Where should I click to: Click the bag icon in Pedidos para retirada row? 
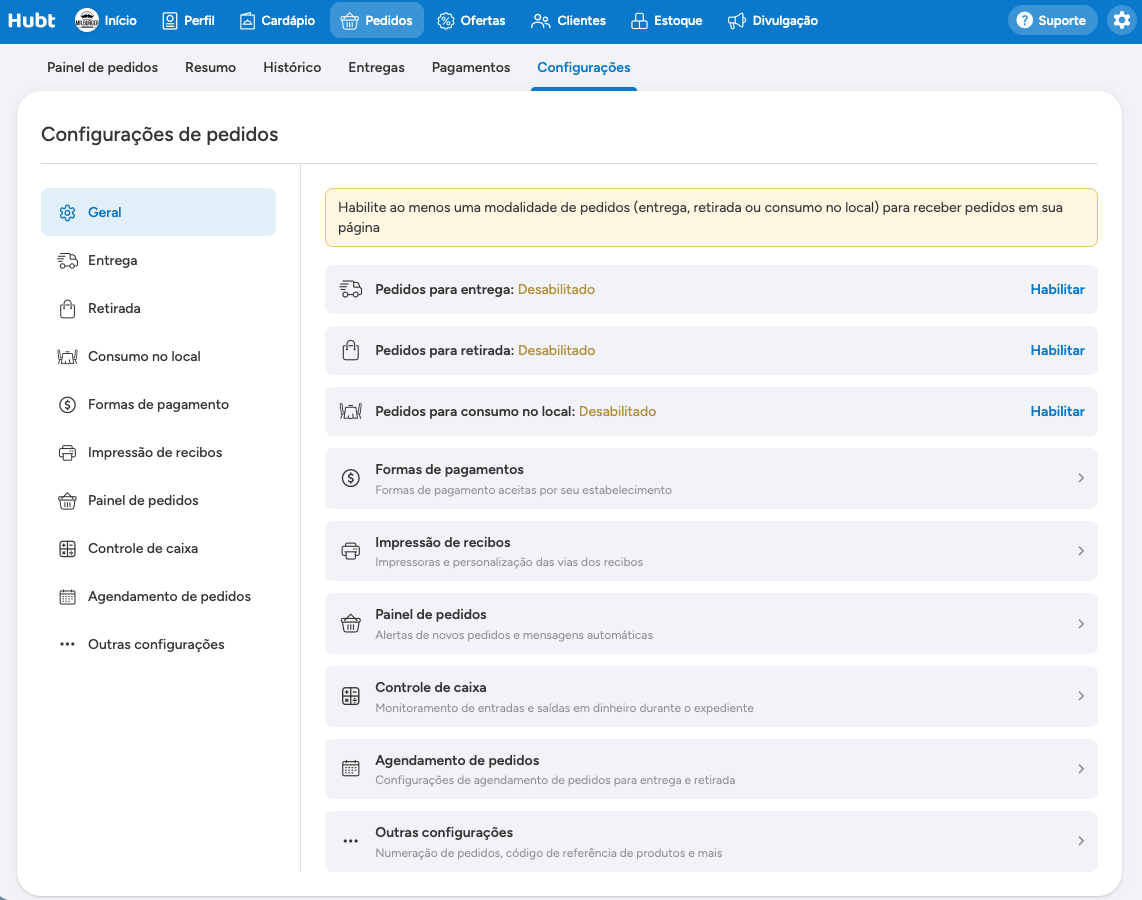click(351, 350)
